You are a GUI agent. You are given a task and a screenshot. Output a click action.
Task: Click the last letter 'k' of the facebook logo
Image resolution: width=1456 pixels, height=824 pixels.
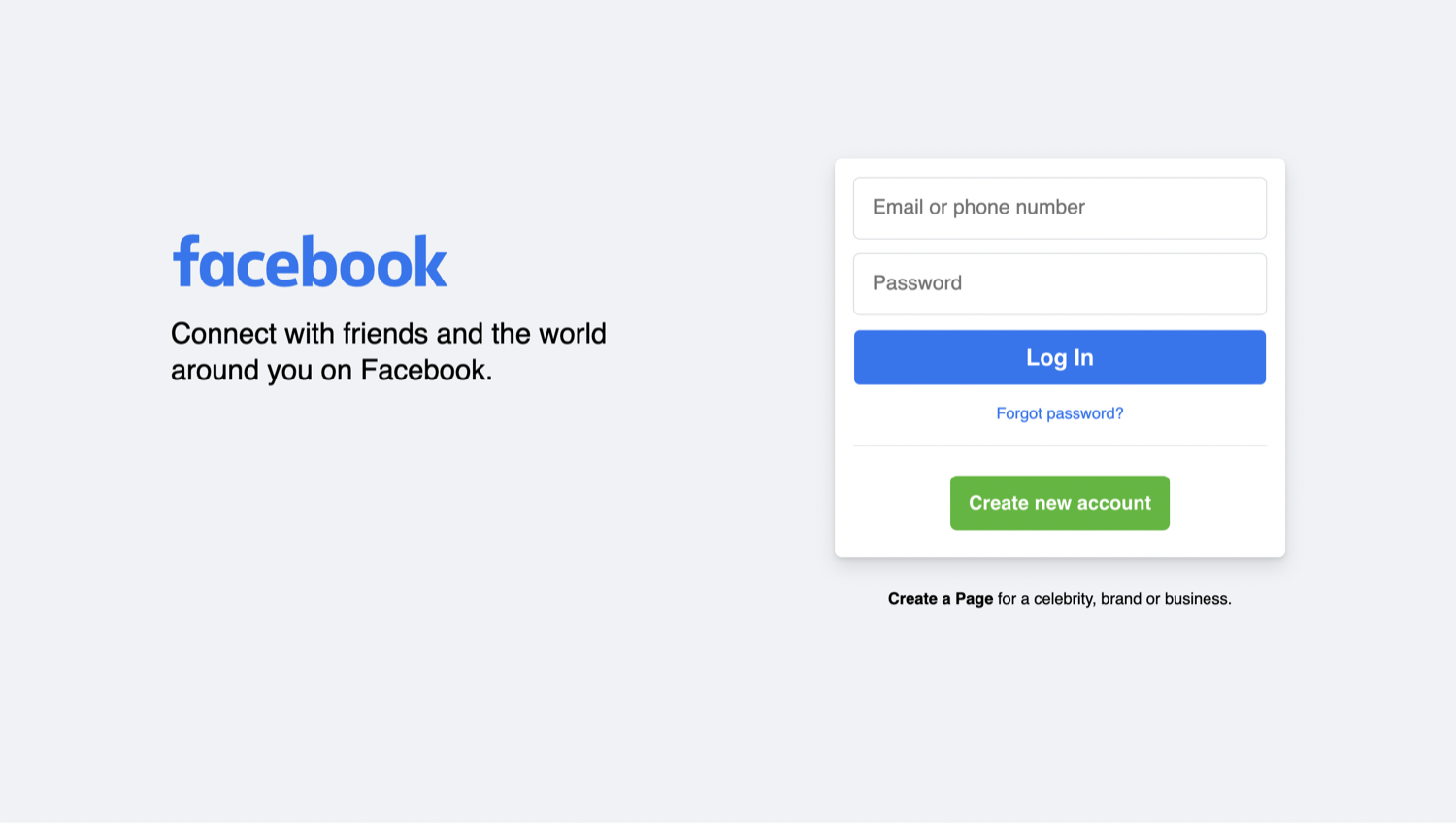pos(431,262)
